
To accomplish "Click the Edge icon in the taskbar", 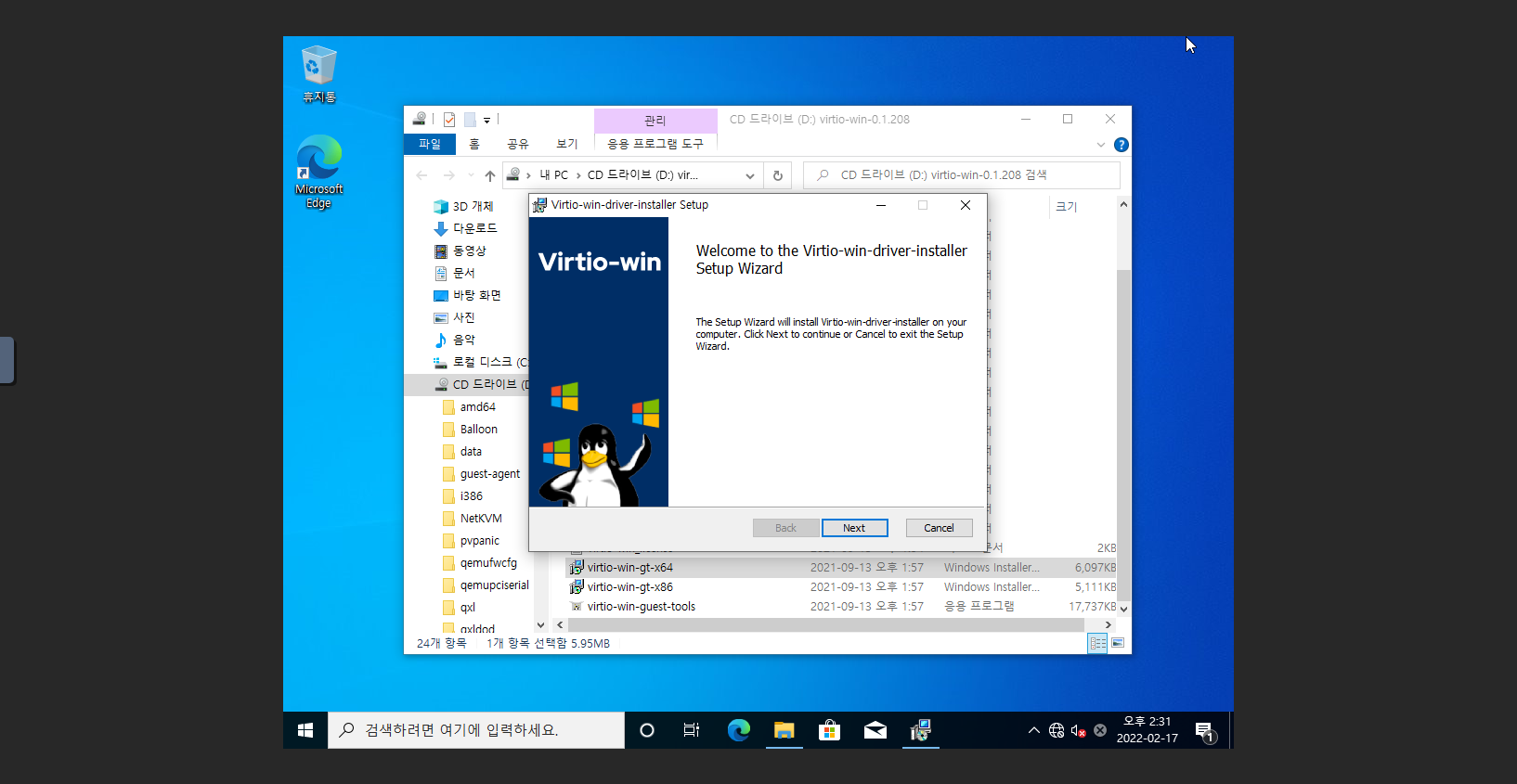I will pyautogui.click(x=739, y=730).
